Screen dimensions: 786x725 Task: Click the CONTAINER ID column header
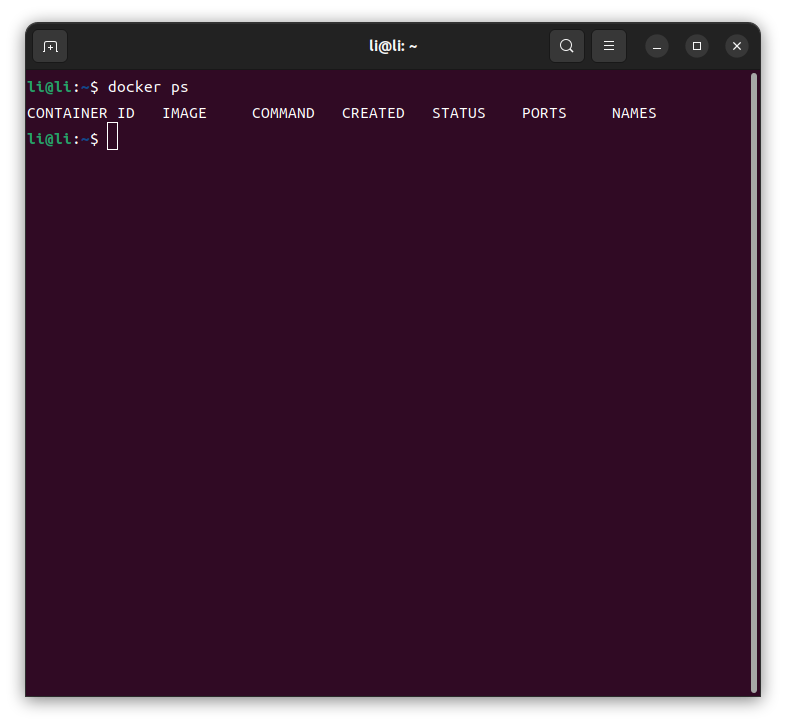point(81,113)
